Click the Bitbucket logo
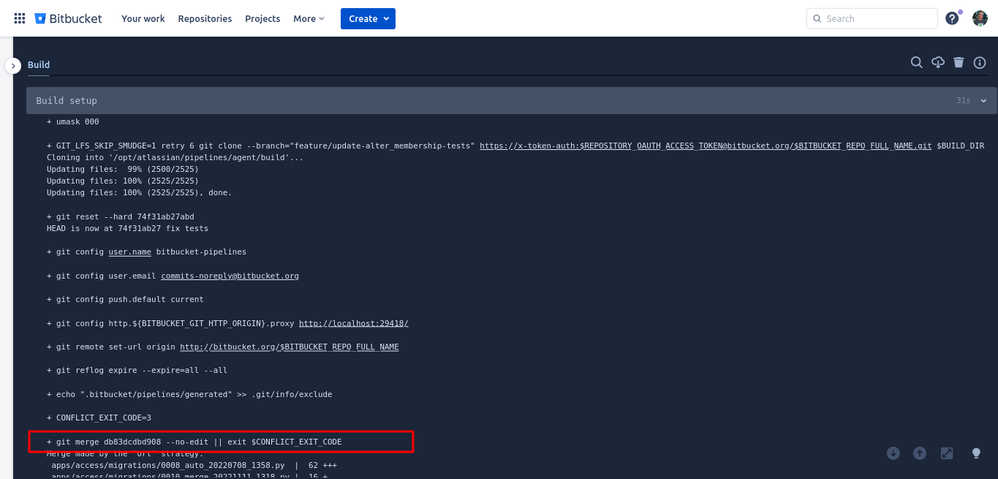The width and height of the screenshot is (998, 479). click(x=68, y=18)
